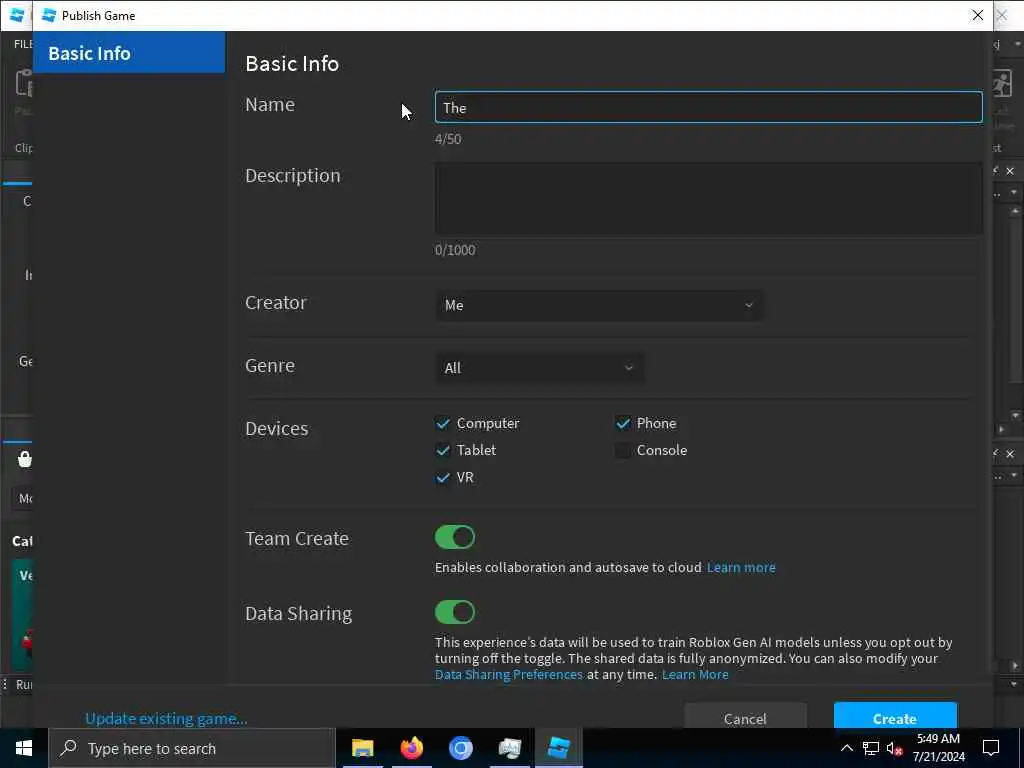
Task: Open the Creator dropdown set to Me
Action: pos(599,305)
